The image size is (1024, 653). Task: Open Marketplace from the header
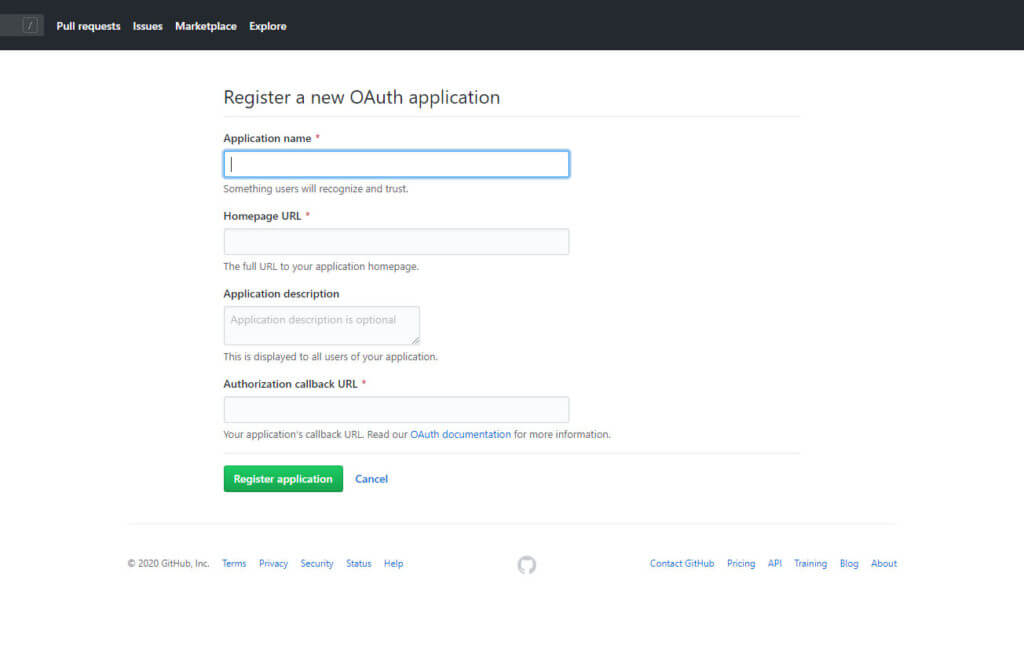[206, 26]
